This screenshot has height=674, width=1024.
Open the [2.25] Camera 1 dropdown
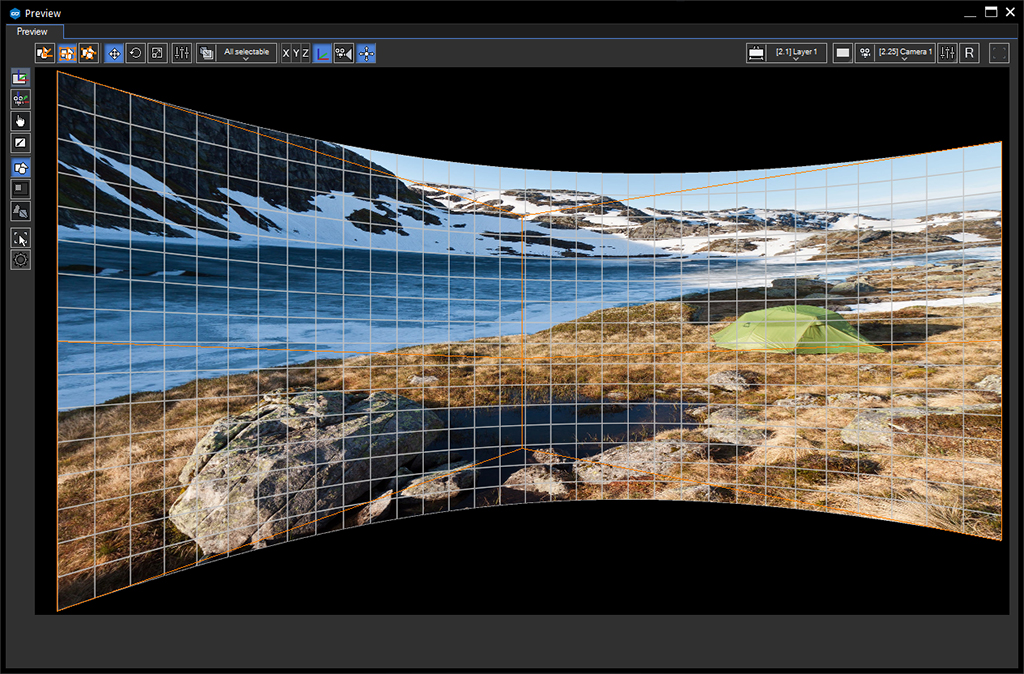904,53
